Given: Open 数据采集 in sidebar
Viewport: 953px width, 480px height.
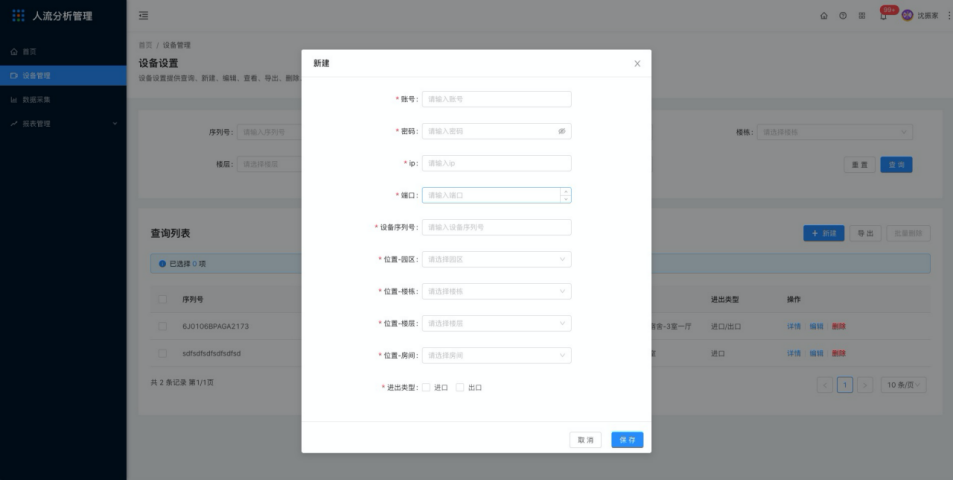Looking at the screenshot, I should 63,100.
